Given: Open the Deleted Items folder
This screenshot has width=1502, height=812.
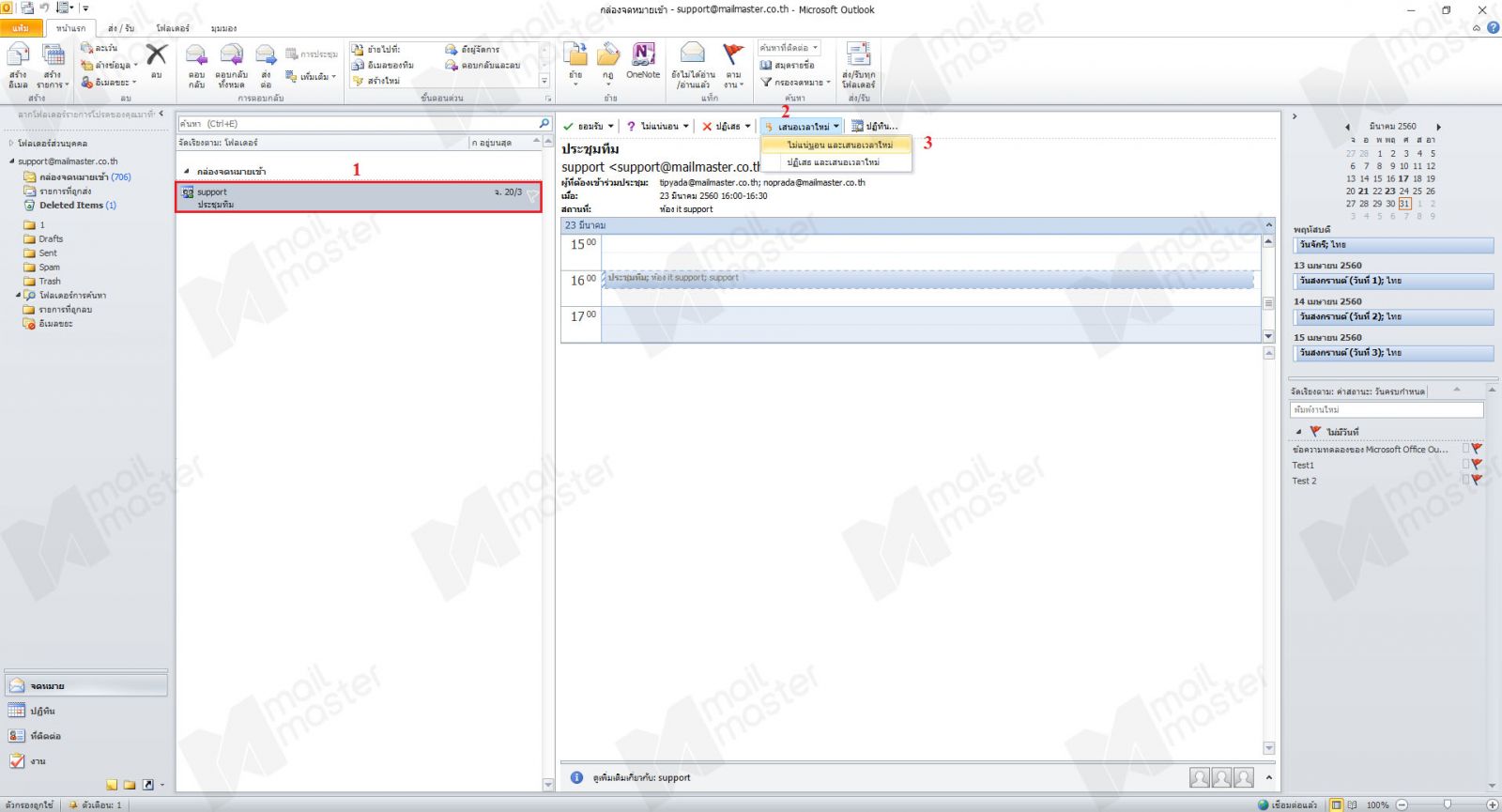Looking at the screenshot, I should point(71,205).
